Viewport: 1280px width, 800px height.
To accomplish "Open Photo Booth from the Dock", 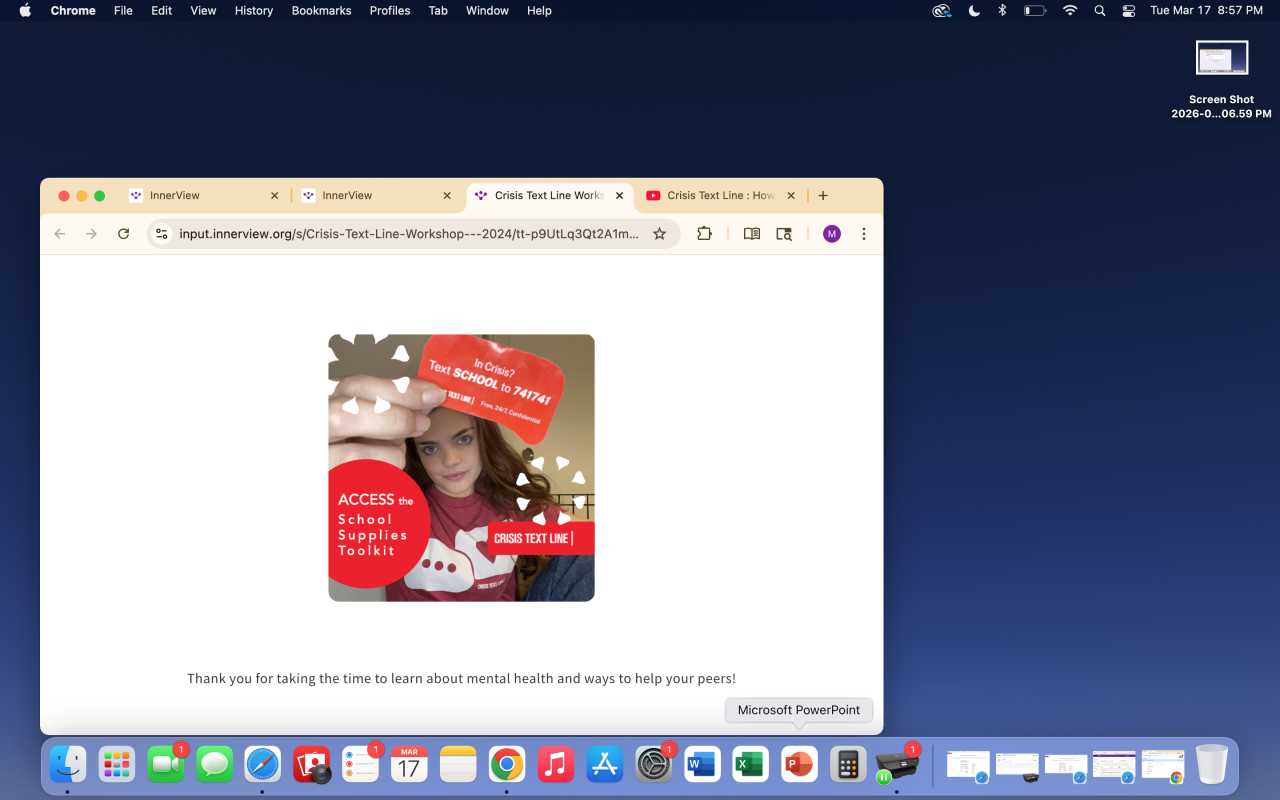I will coord(312,765).
